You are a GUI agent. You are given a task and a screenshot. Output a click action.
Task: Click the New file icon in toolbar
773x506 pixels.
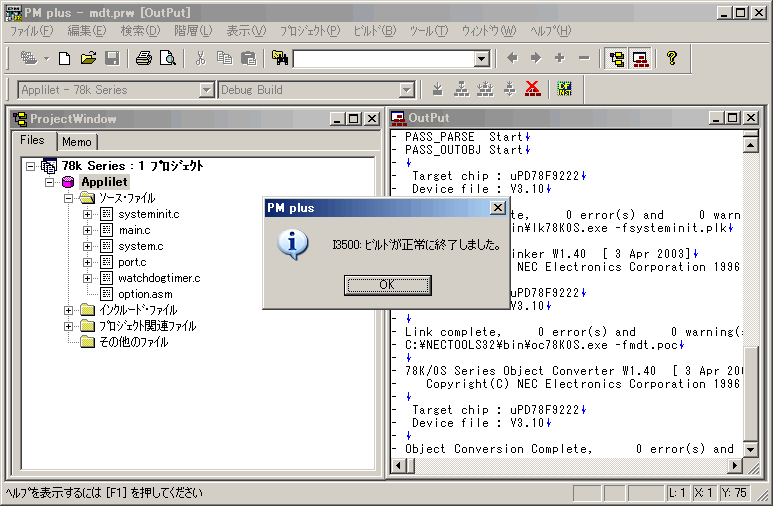pos(64,58)
